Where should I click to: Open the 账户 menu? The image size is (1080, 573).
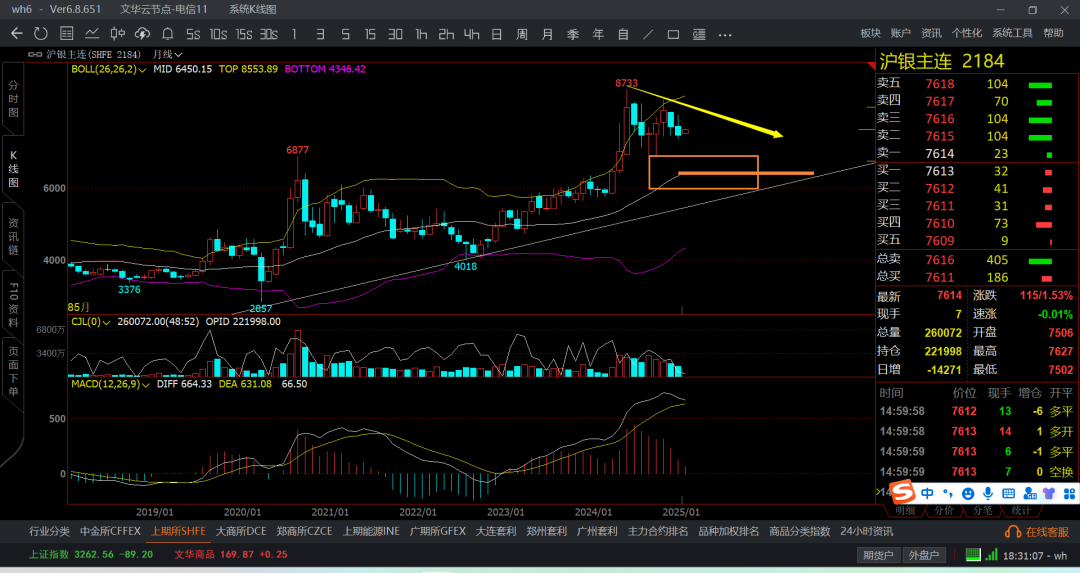click(900, 33)
